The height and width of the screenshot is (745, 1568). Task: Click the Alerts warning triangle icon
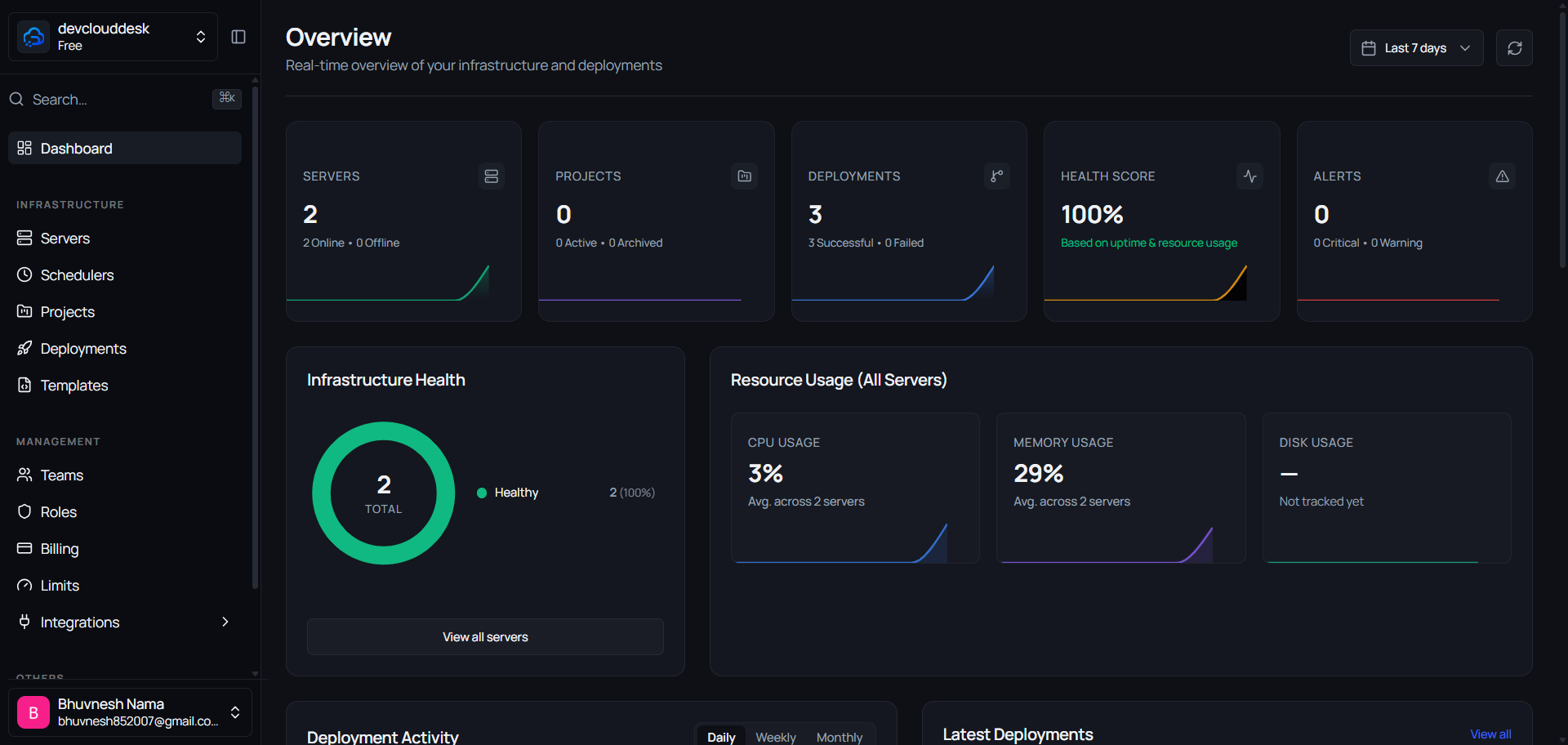[1503, 176]
